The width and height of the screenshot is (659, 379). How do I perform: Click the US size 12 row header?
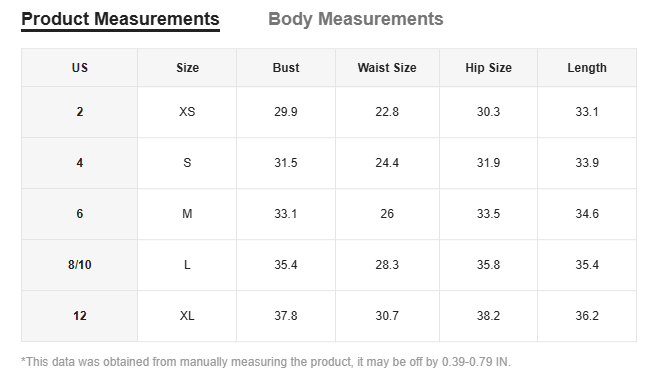pyautogui.click(x=79, y=316)
